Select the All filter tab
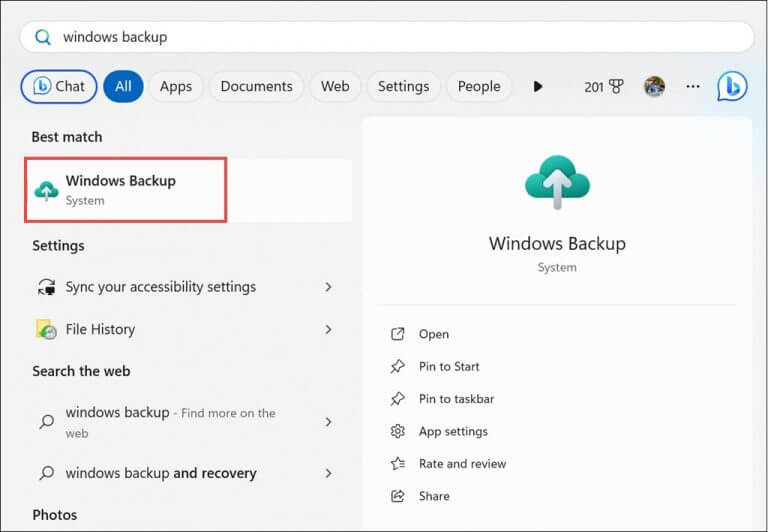 pos(123,87)
